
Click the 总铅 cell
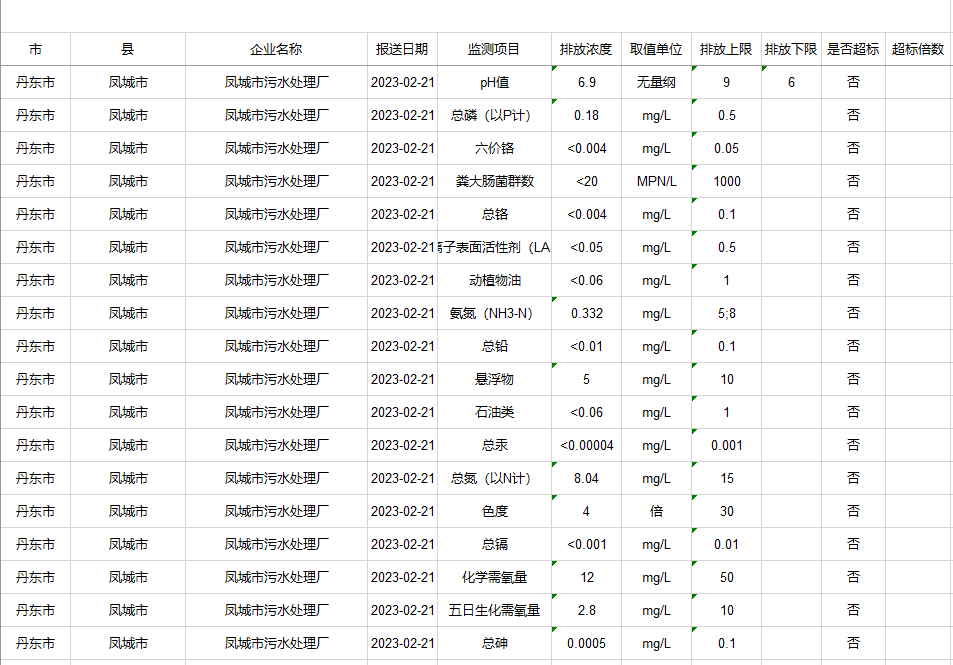point(494,346)
